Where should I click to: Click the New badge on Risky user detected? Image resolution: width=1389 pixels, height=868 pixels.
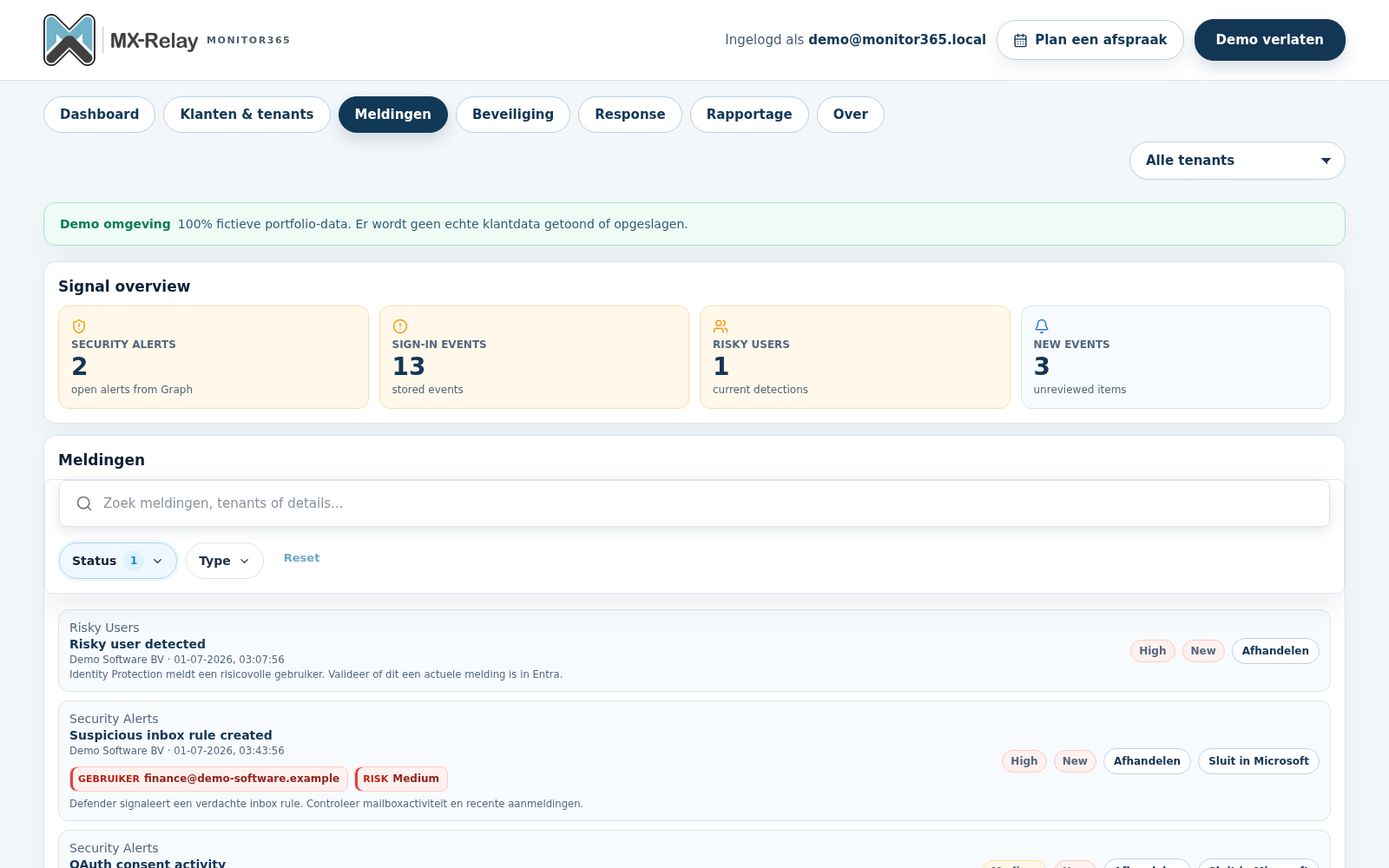1203,651
